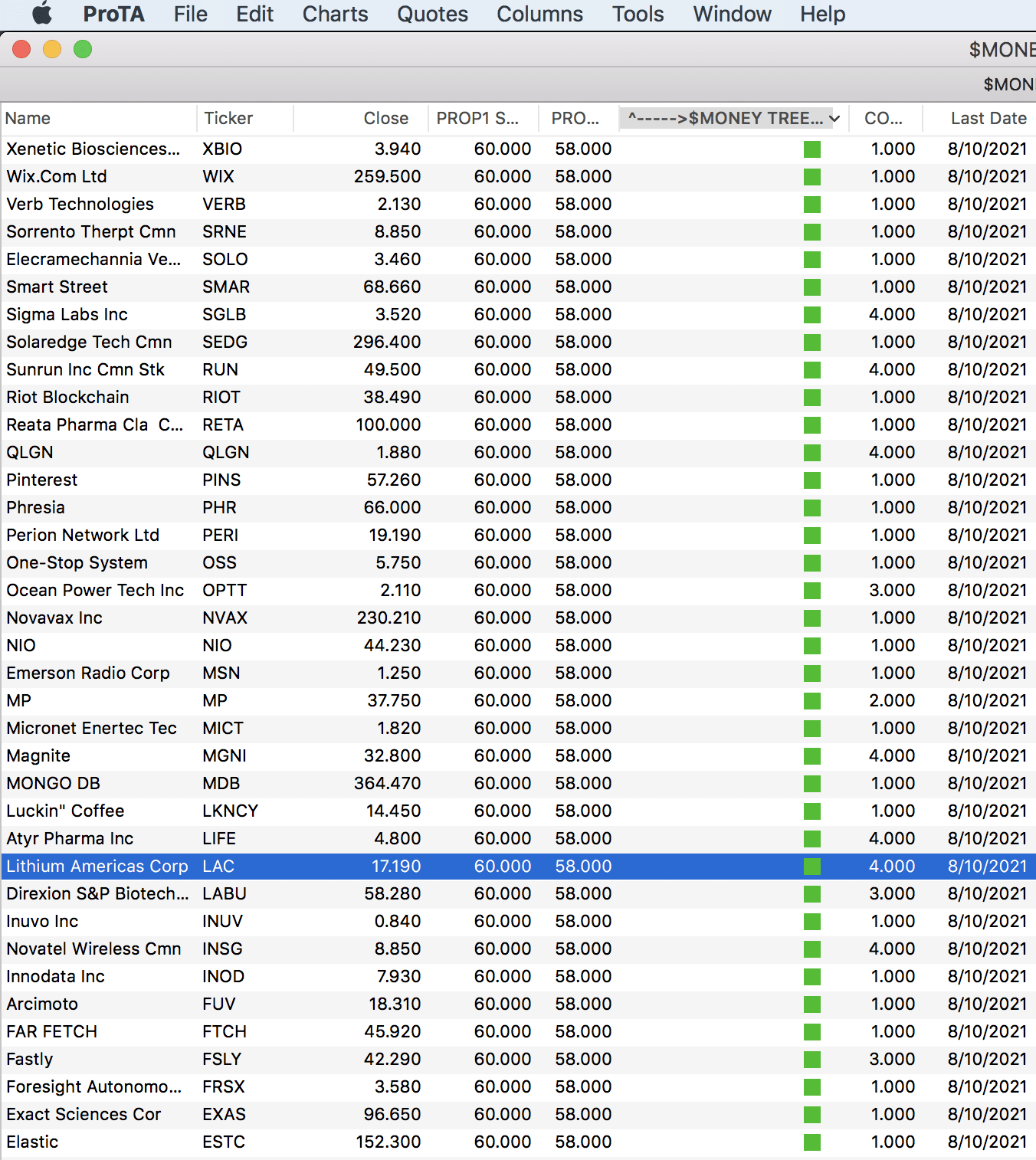Click the green indicator in the Novavax Inc row
Viewport: 1036px width, 1160px height.
point(812,618)
